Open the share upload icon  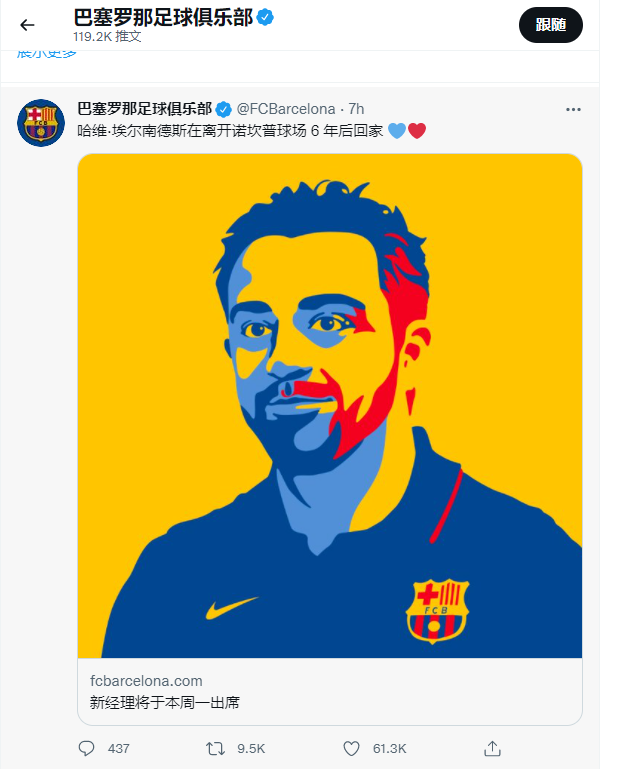click(x=492, y=748)
